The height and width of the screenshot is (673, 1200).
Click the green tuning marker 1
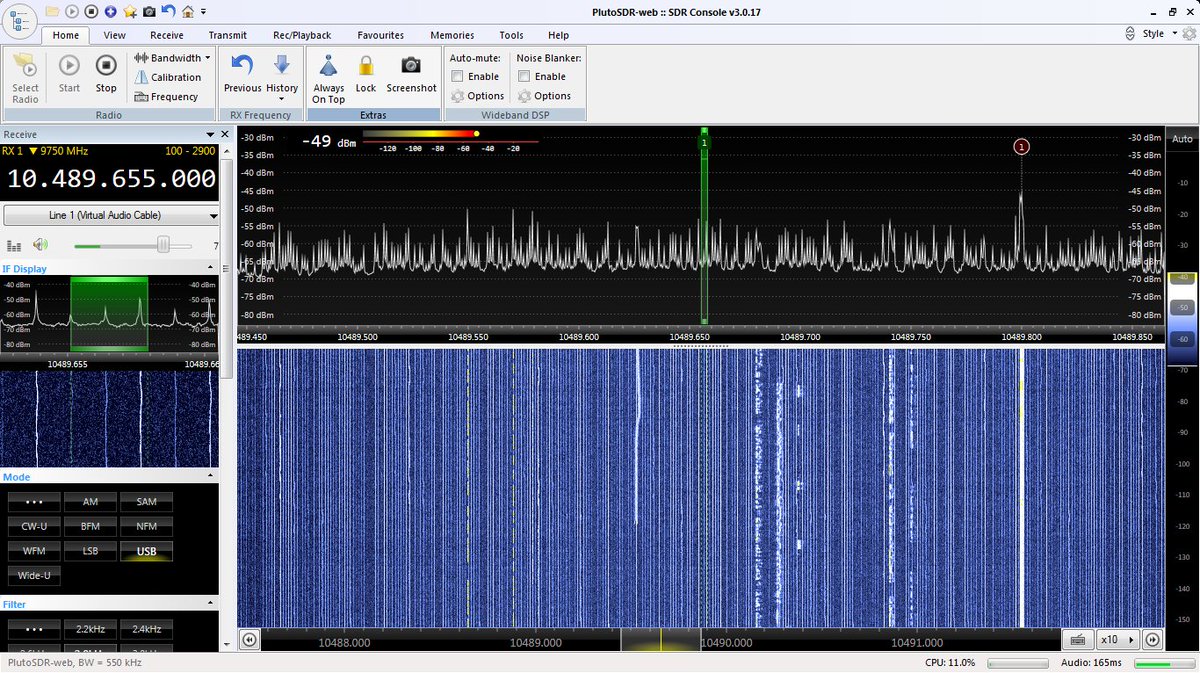click(704, 143)
